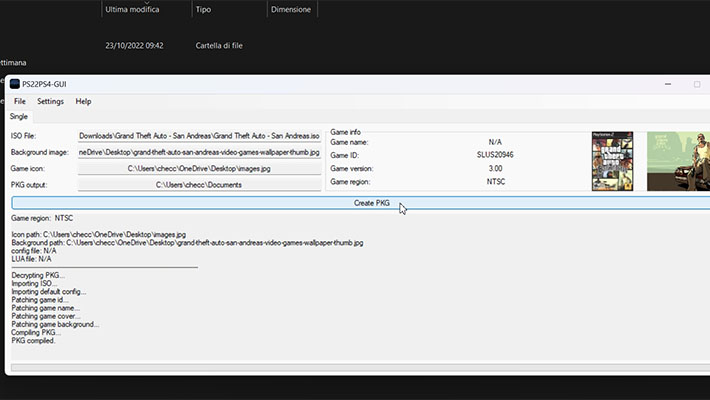Viewport: 710px width, 400px height.
Task: Open the Settings menu
Action: pos(50,101)
